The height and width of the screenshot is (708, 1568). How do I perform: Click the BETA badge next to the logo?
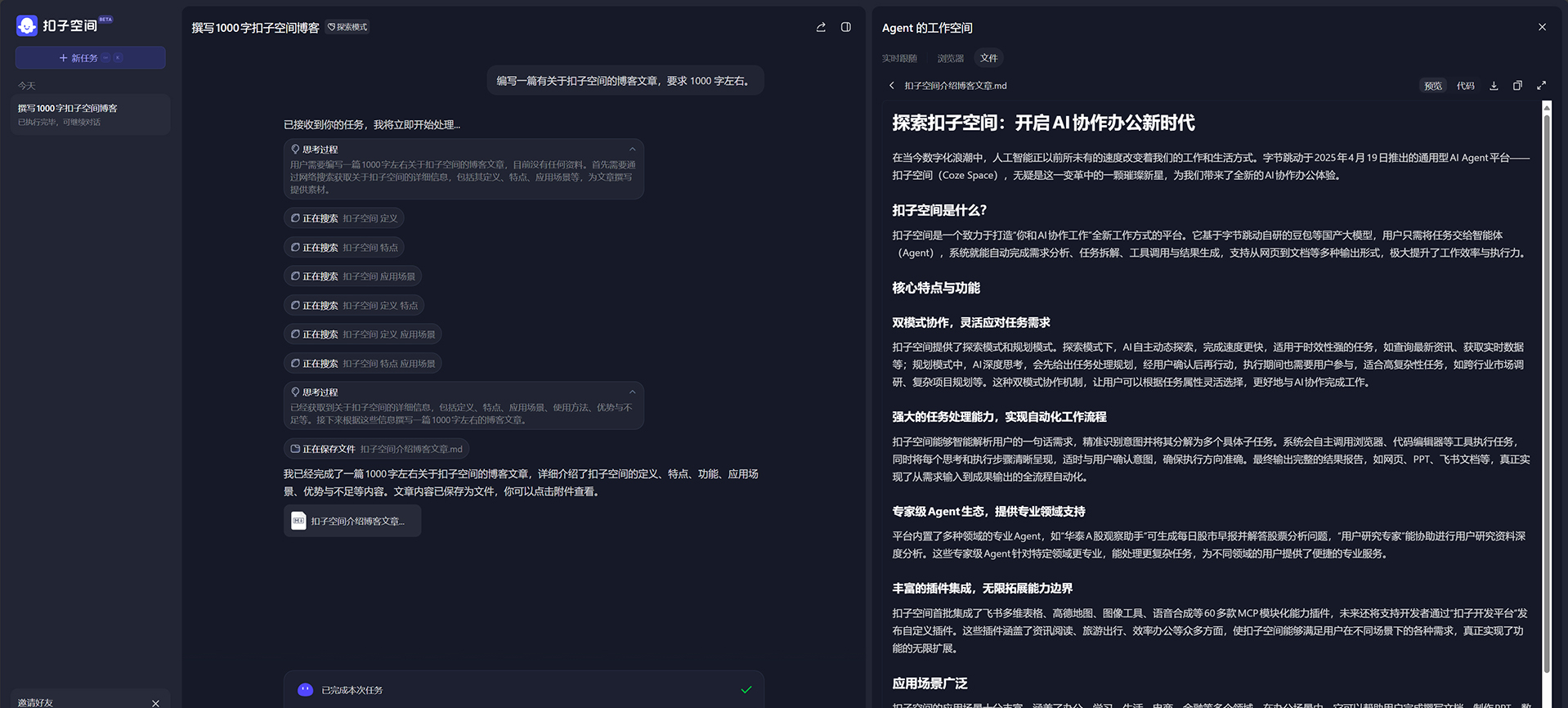105,19
